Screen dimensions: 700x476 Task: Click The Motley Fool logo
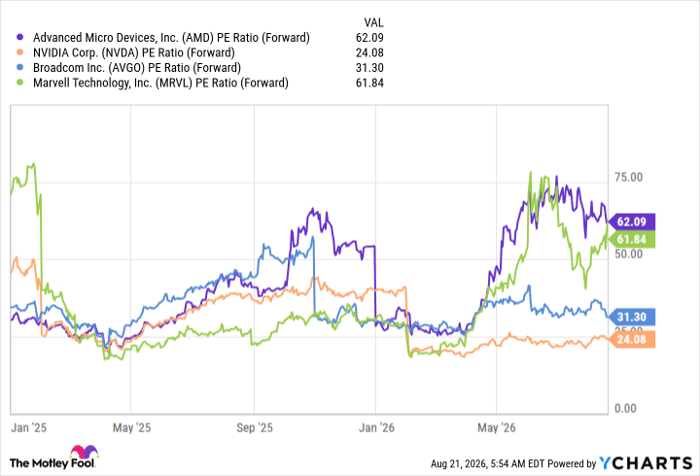54,457
